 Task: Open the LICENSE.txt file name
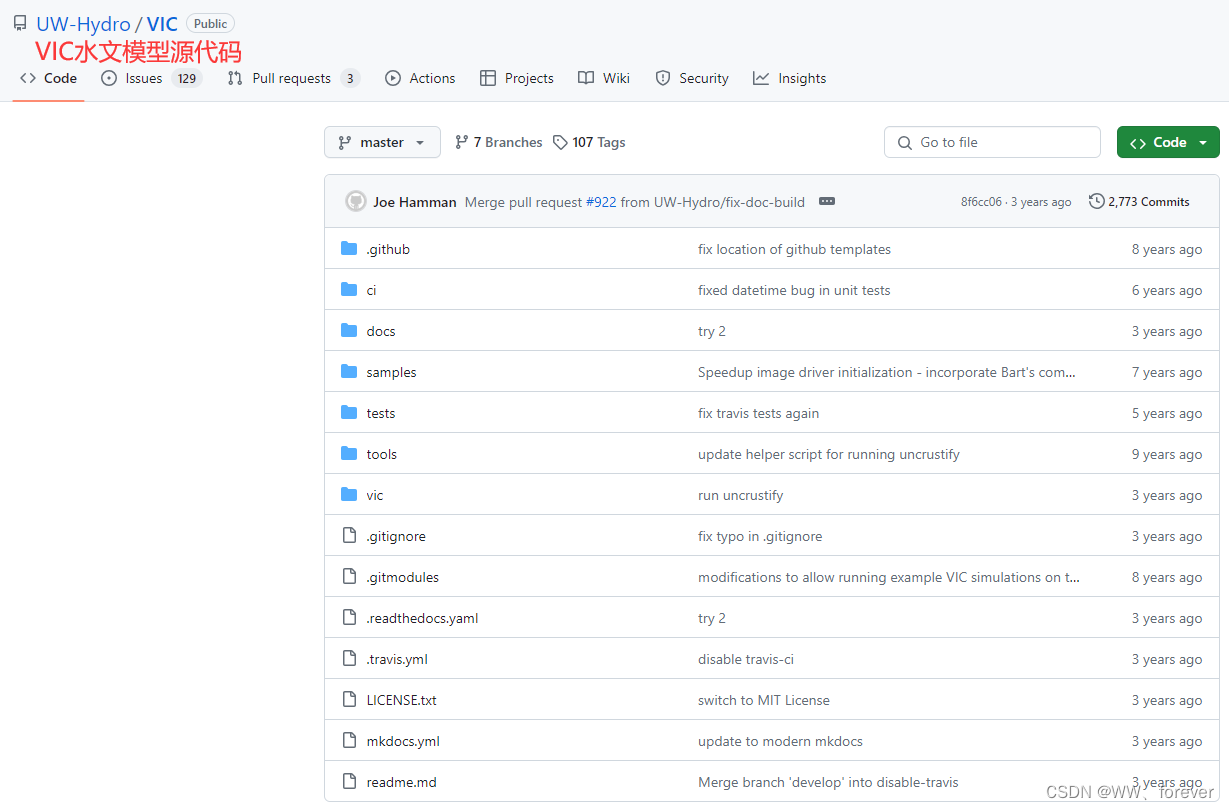402,700
